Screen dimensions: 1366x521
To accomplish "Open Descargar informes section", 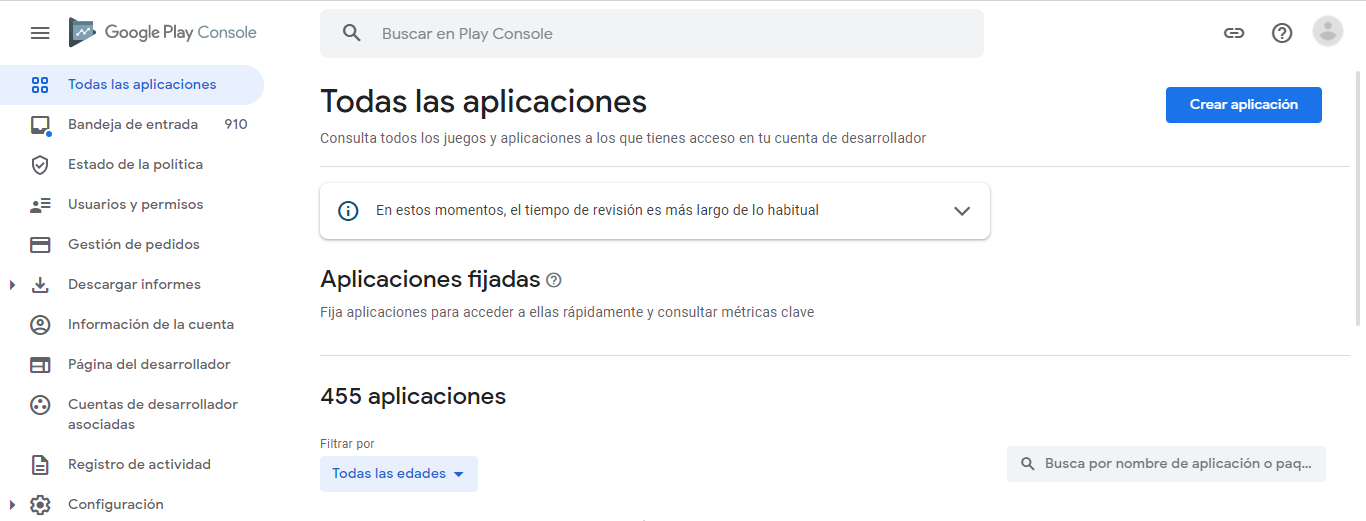I will (x=132, y=285).
